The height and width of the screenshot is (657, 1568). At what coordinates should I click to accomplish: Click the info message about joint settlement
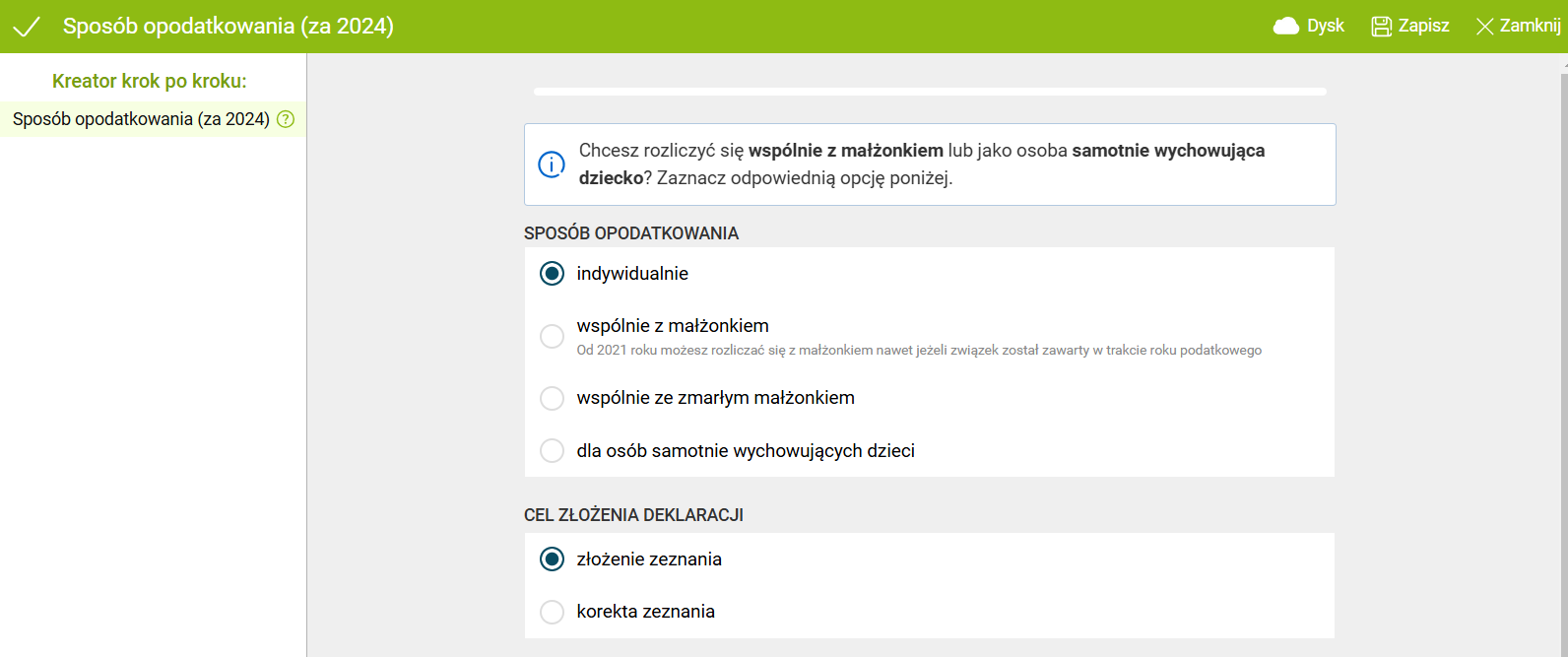coord(921,164)
